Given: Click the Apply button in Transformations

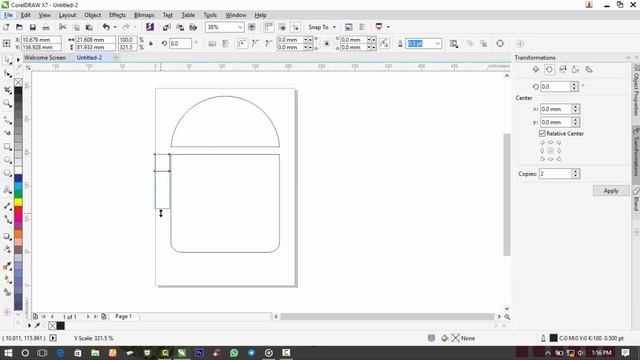Looking at the screenshot, I should coord(611,191).
